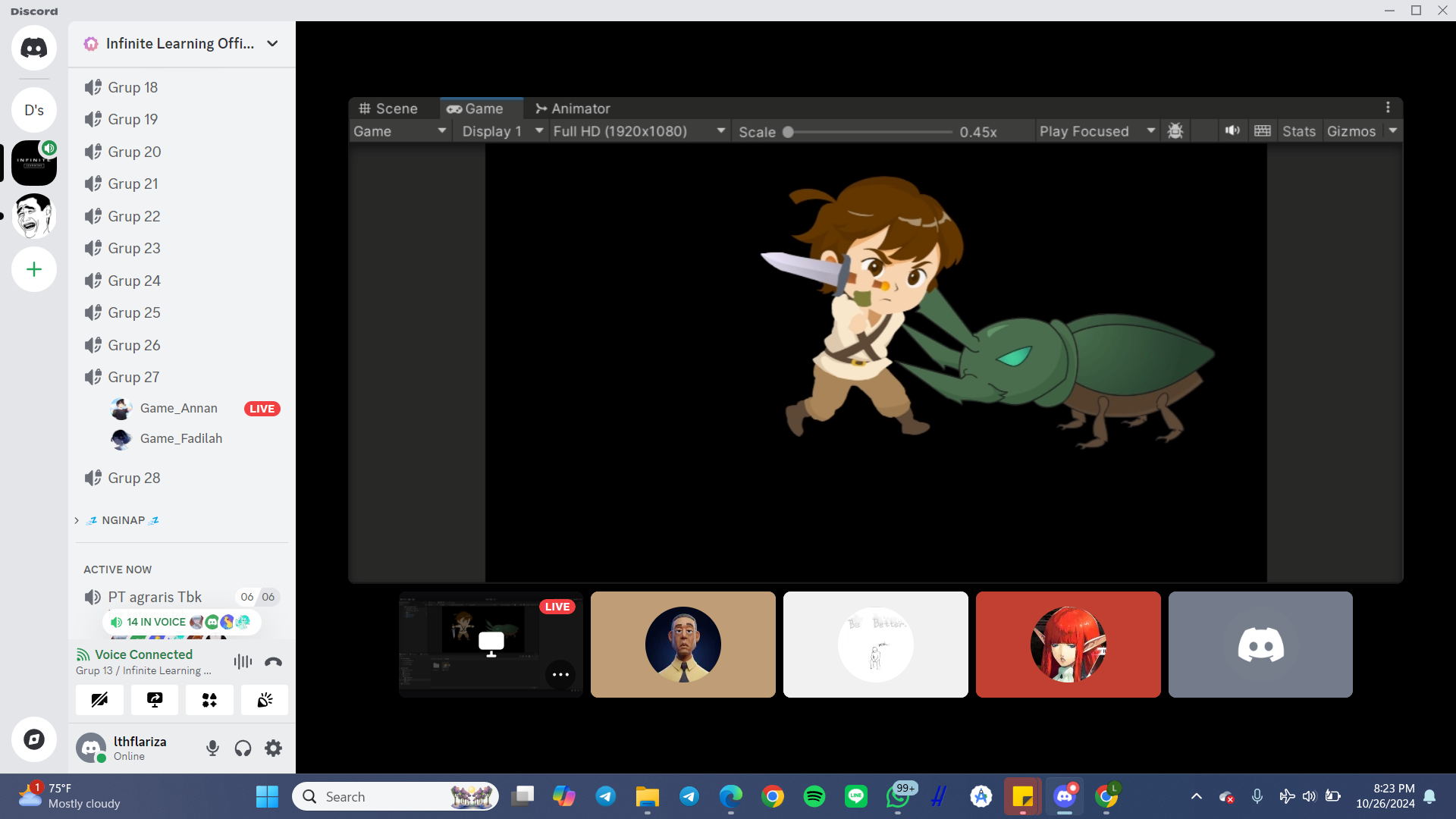Viewport: 1456px width, 819px height.
Task: Open User Settings gear
Action: pos(273,748)
